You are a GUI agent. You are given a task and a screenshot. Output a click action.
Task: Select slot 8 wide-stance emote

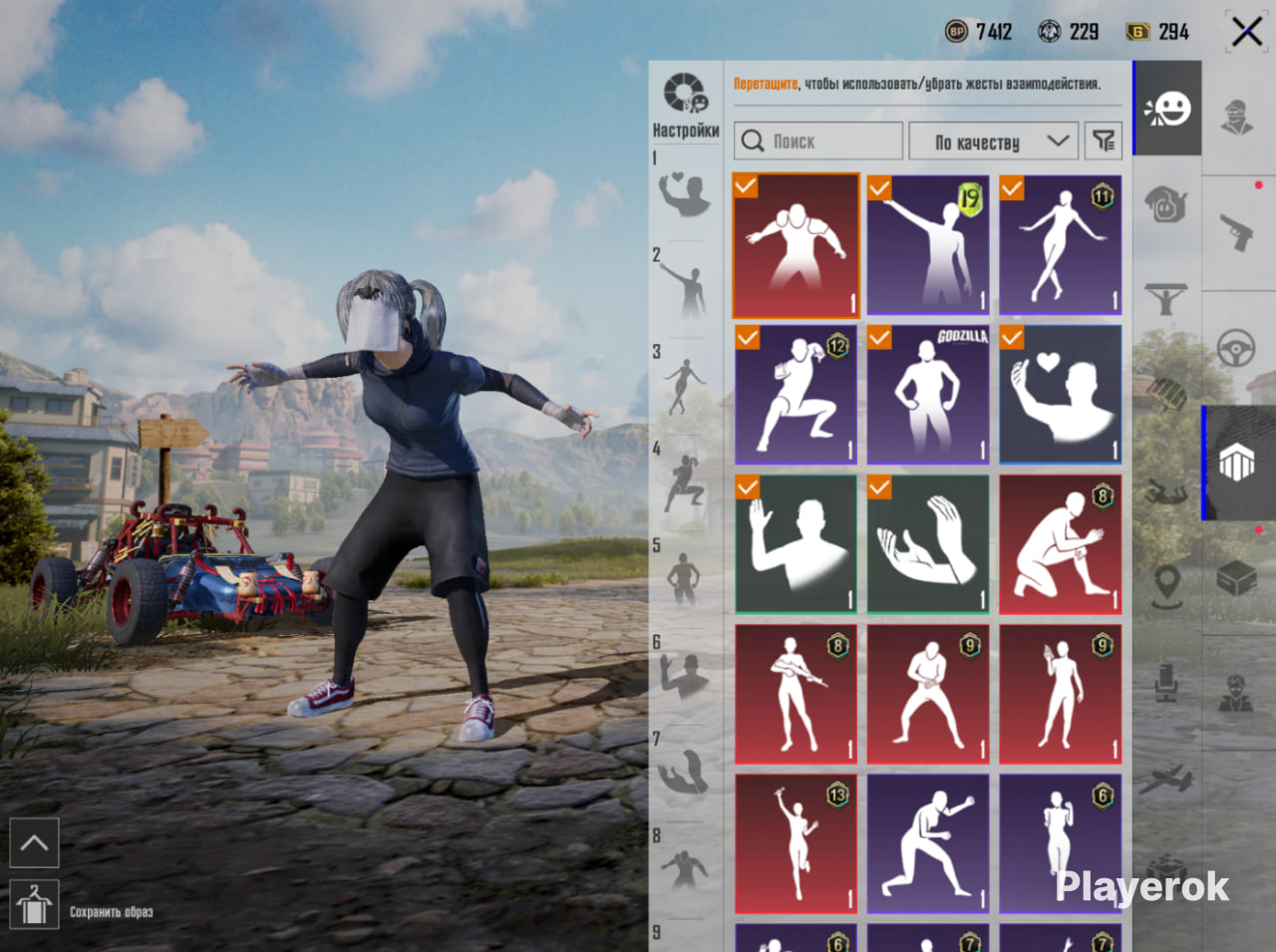tap(685, 868)
